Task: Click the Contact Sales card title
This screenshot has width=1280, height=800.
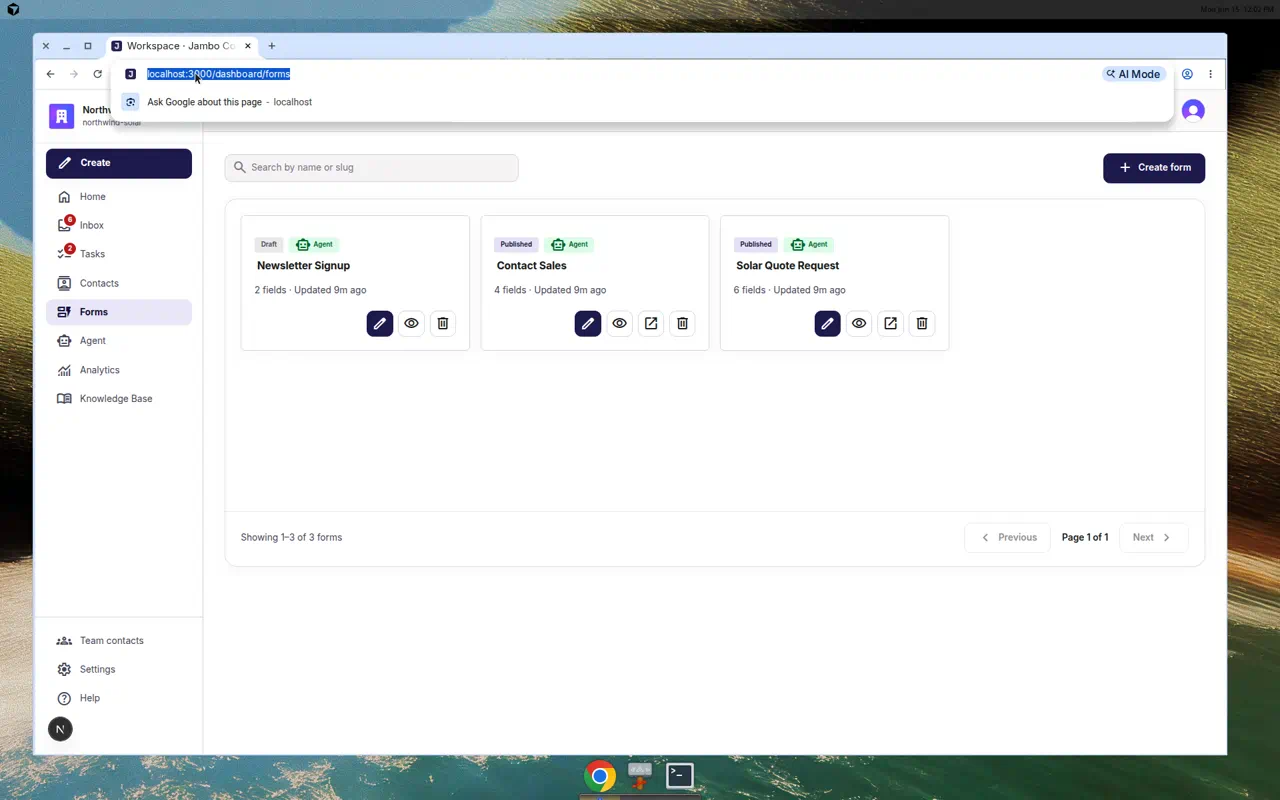Action: tap(531, 266)
